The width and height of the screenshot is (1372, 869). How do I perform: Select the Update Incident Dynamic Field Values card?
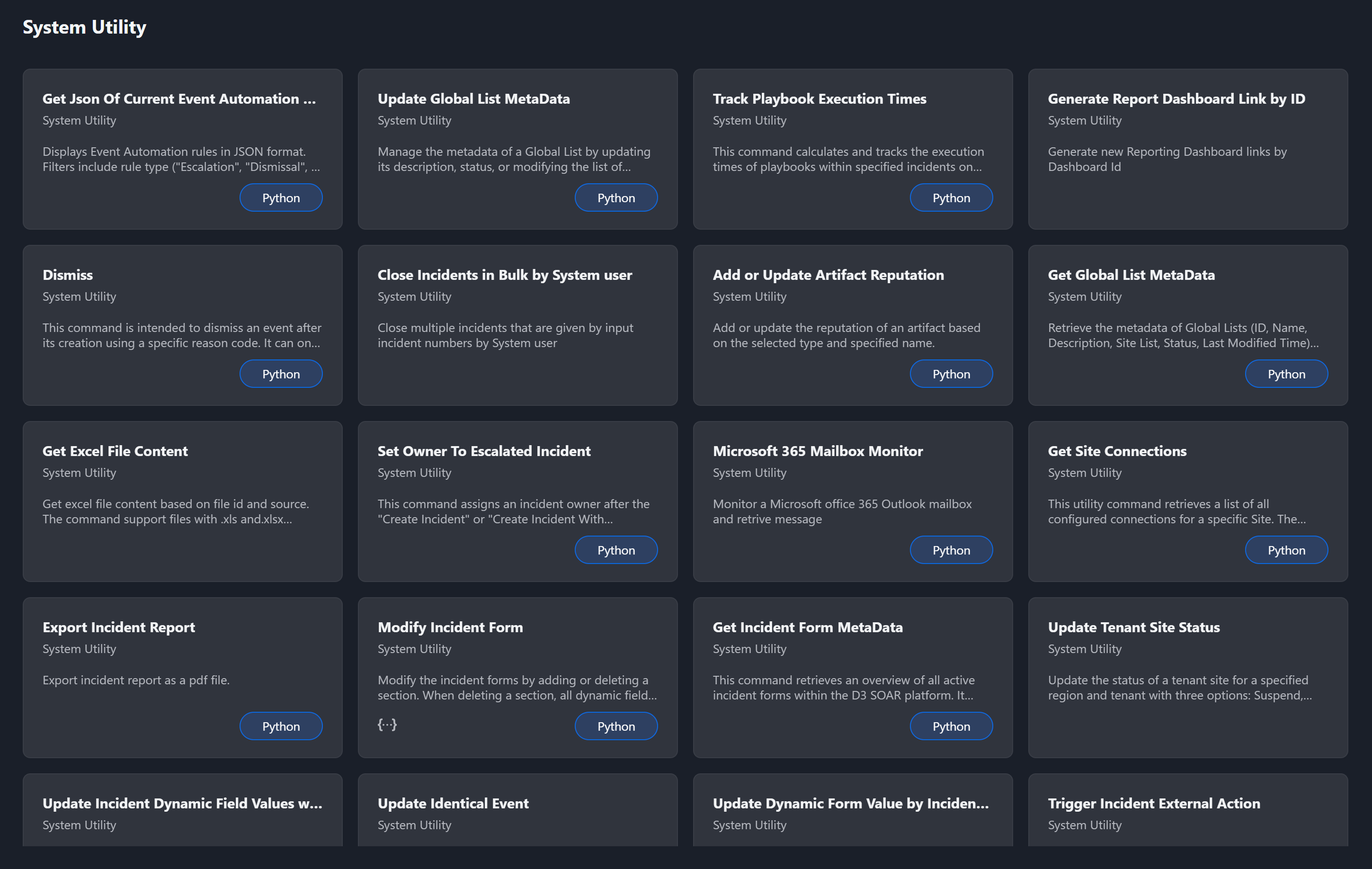coord(182,804)
